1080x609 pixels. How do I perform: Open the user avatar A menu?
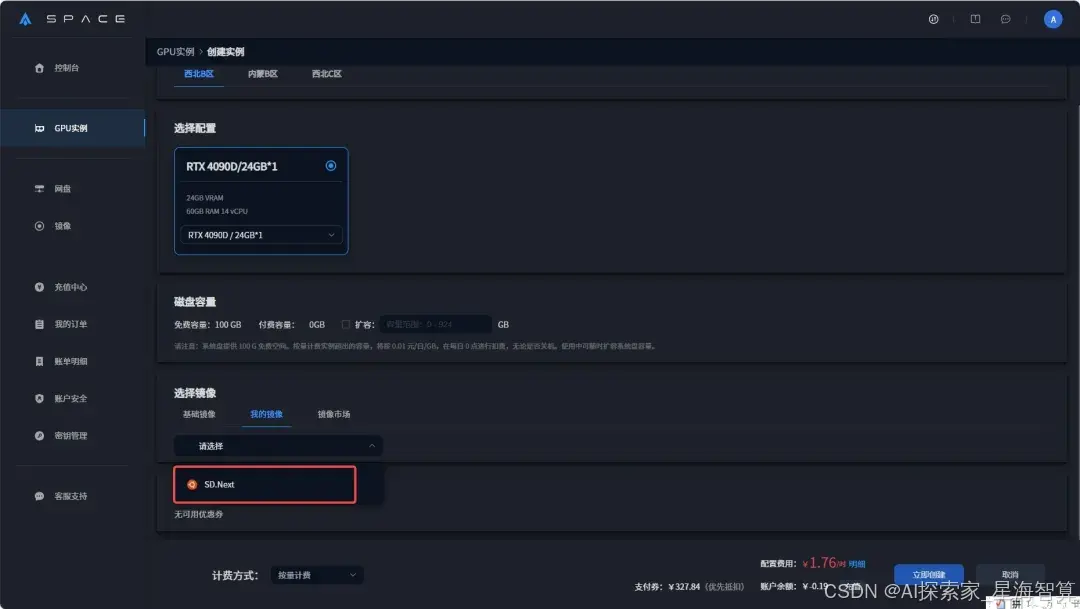[1052, 19]
